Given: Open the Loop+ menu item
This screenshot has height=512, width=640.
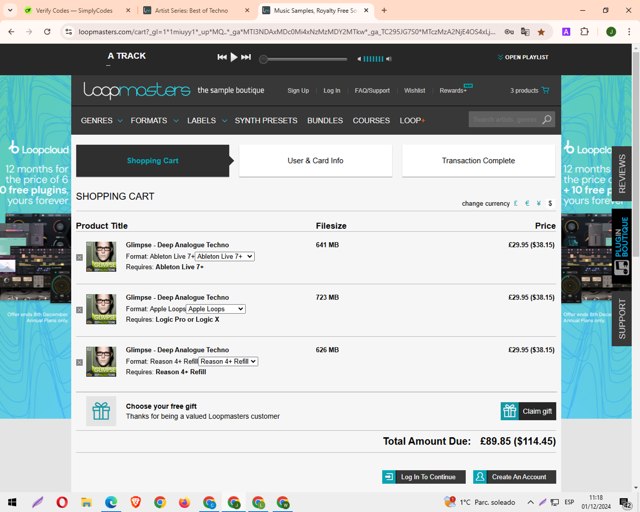Looking at the screenshot, I should [x=412, y=120].
